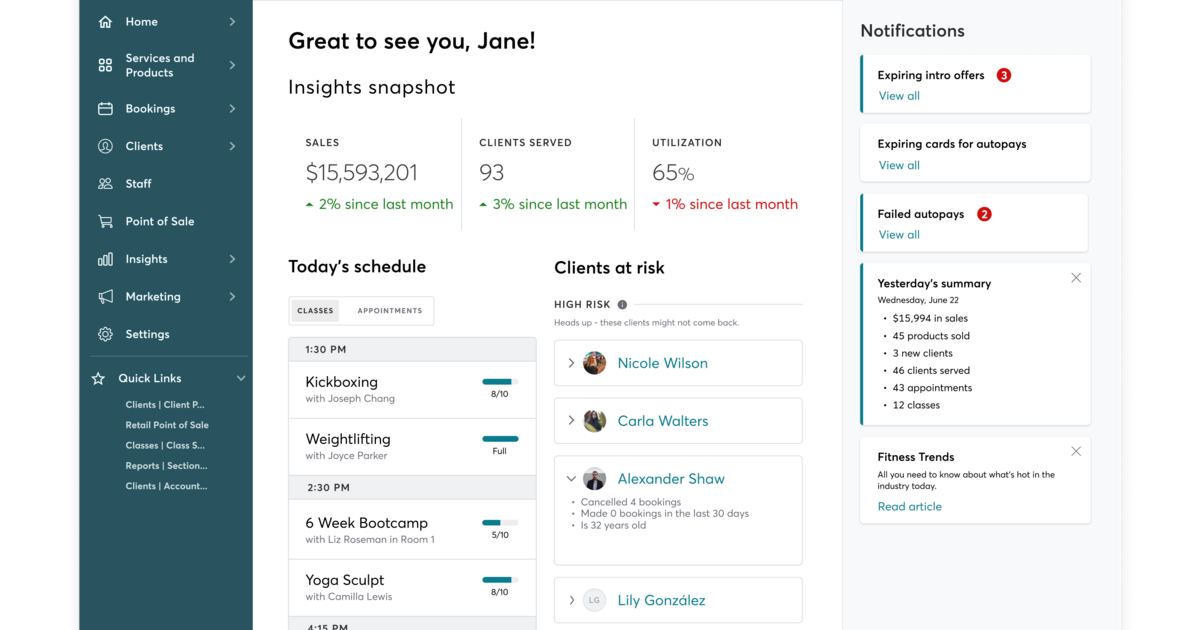Open Services and Products via its grid icon

103,64
